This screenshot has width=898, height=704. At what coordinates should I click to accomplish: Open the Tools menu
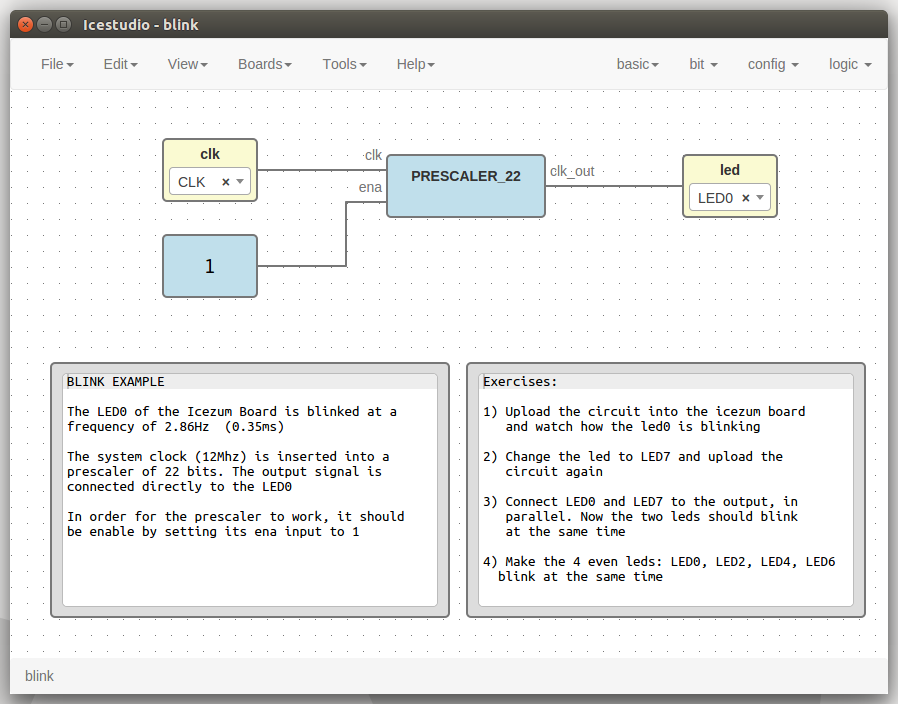click(344, 64)
